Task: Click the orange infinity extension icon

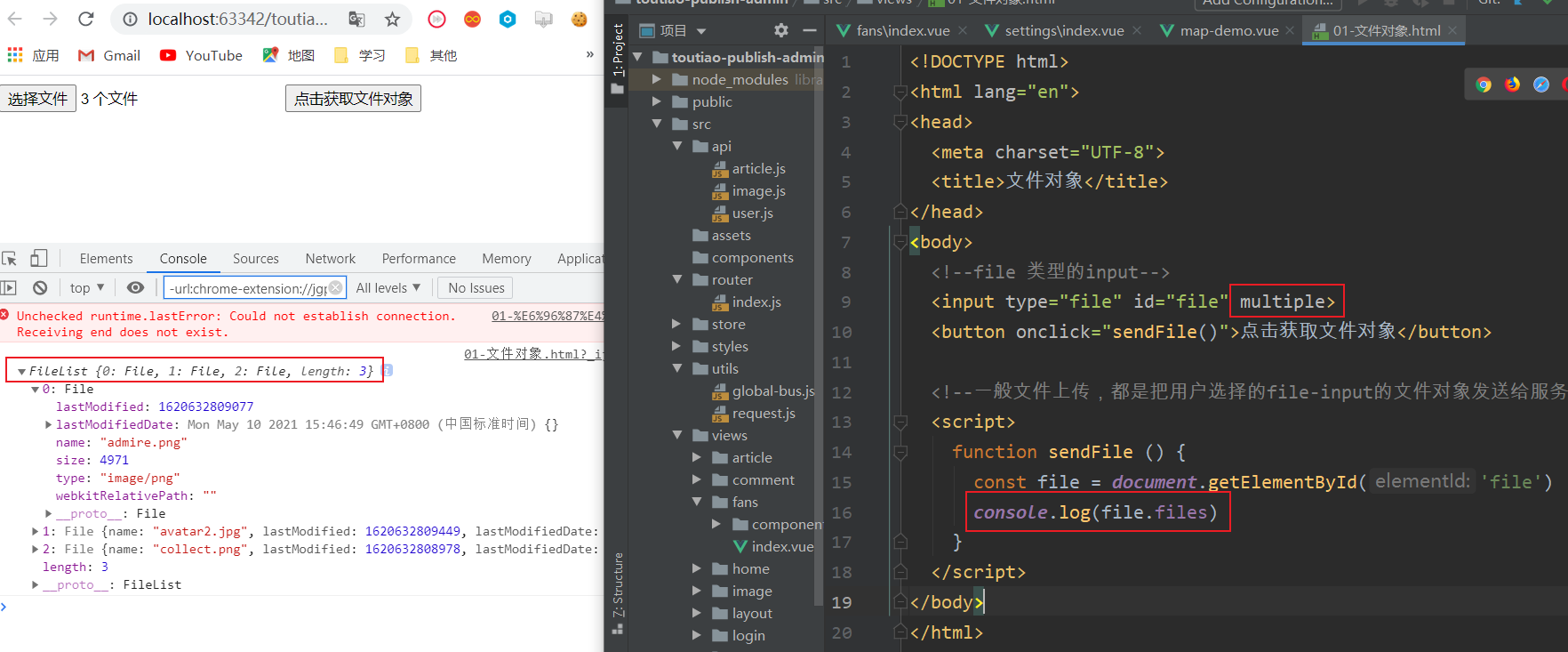Action: point(472,19)
